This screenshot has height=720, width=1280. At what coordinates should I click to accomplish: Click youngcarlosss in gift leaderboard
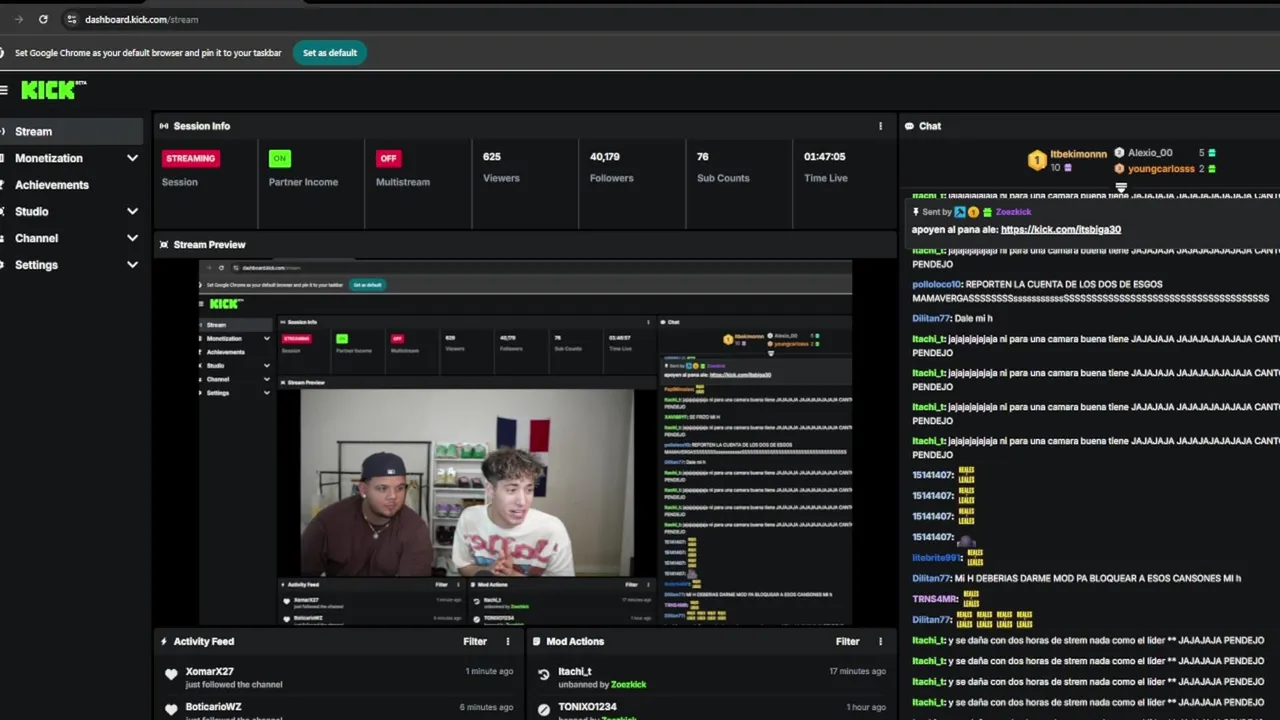1161,169
